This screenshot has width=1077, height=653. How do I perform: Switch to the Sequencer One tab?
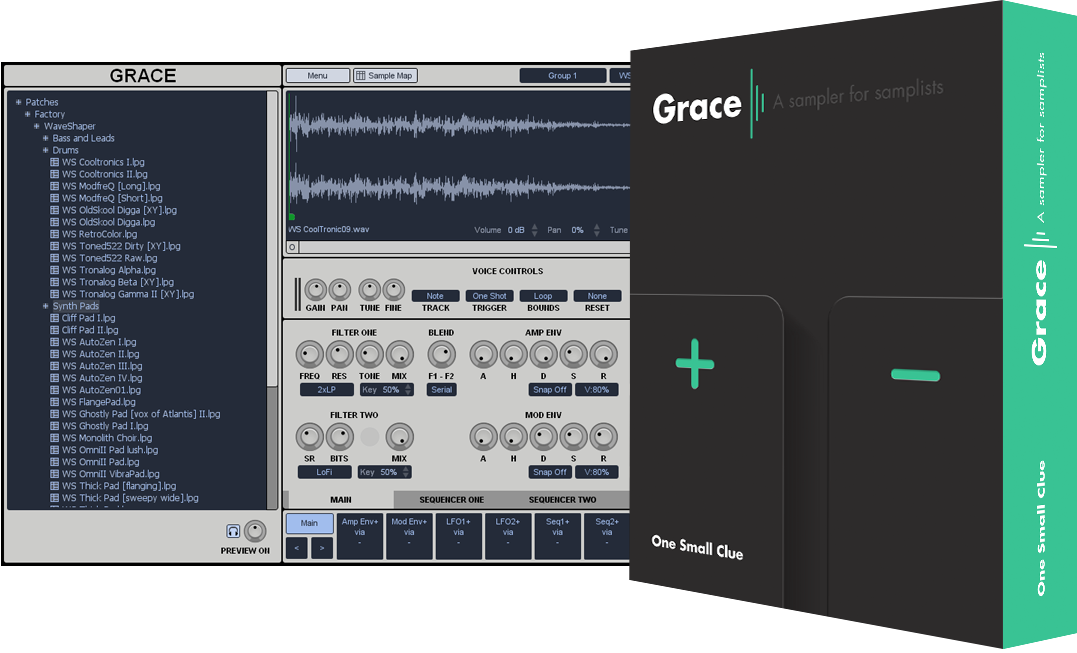pyautogui.click(x=449, y=500)
